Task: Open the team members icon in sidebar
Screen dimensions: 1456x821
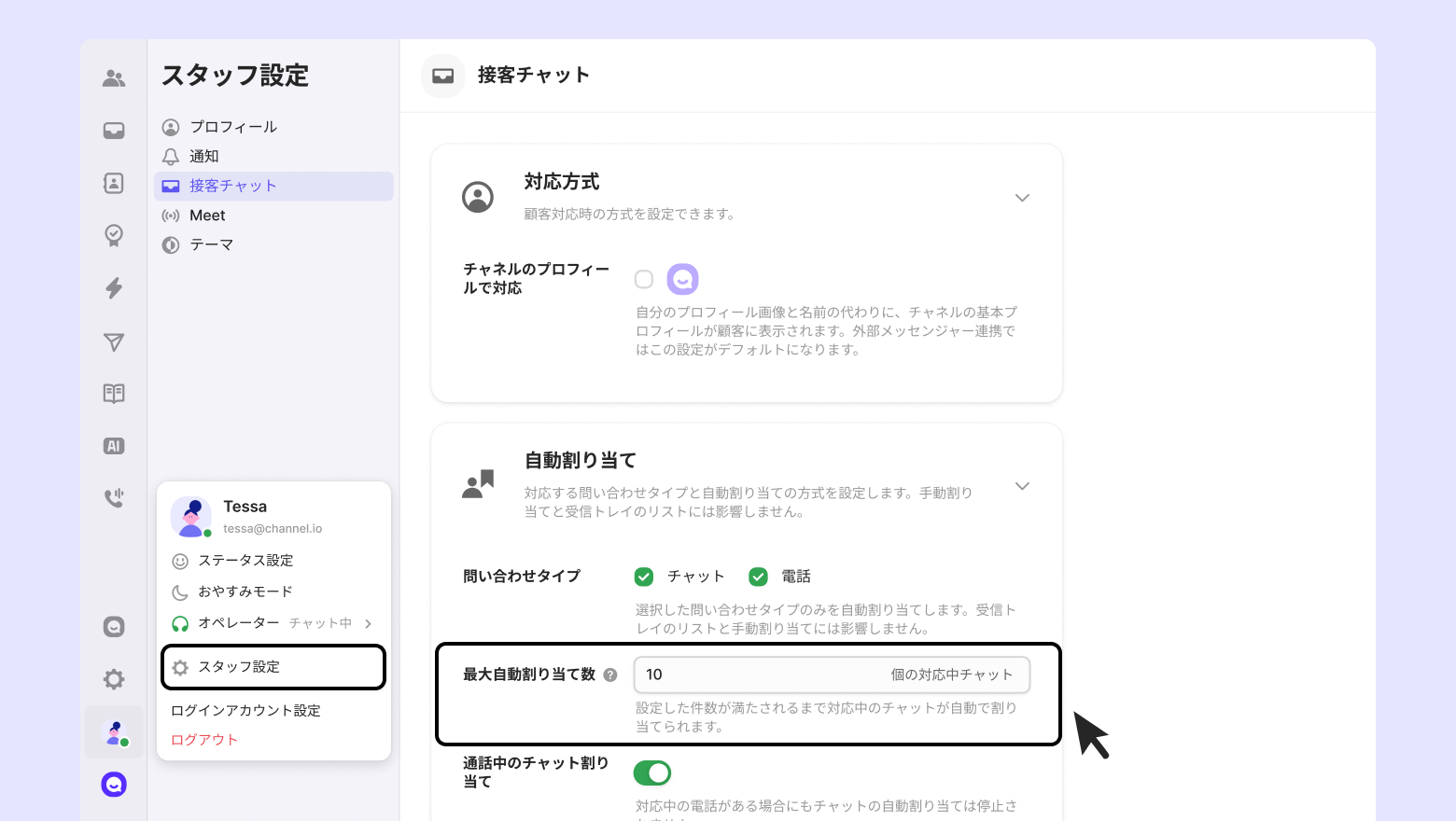Action: [114, 78]
